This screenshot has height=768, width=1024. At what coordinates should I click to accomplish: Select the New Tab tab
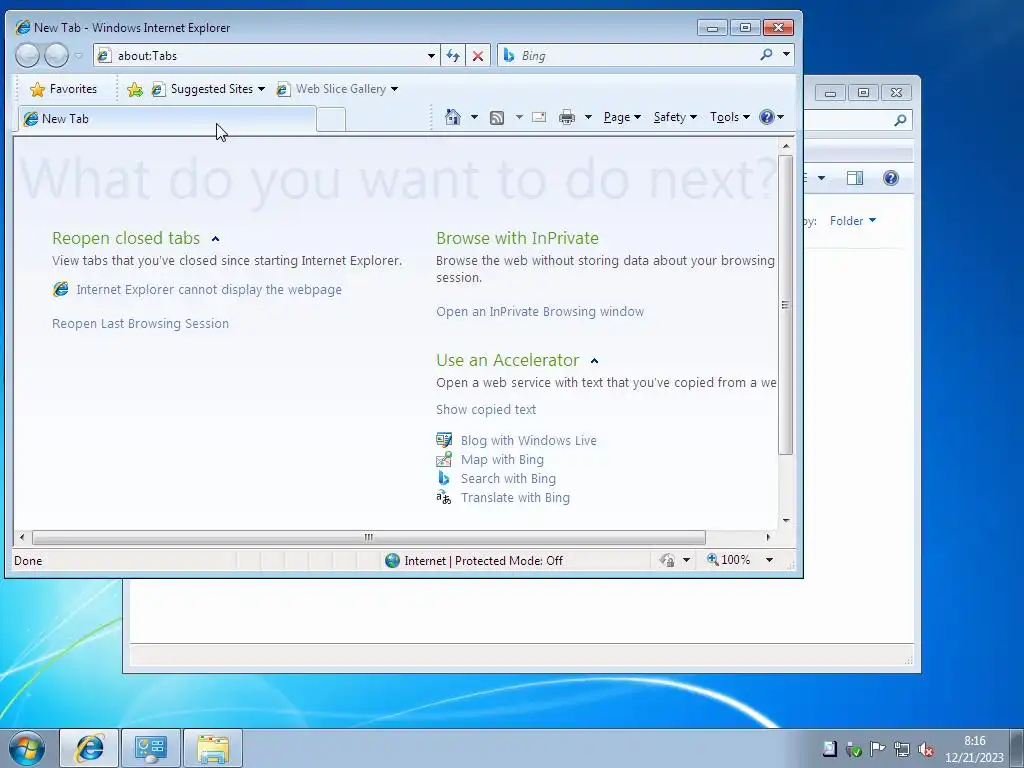coord(167,119)
